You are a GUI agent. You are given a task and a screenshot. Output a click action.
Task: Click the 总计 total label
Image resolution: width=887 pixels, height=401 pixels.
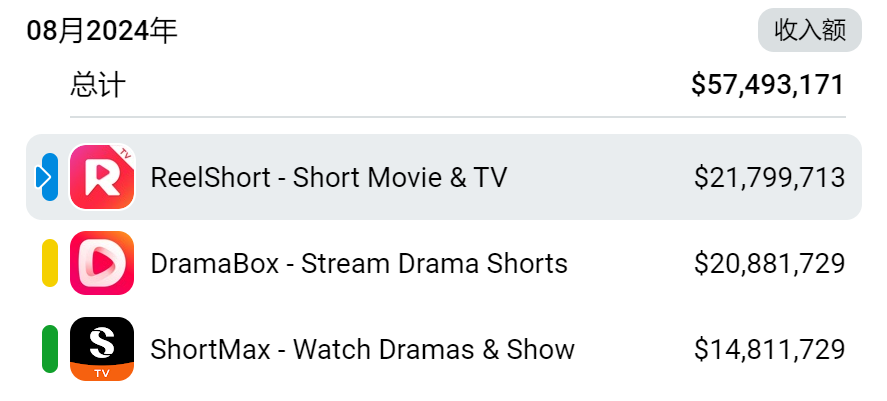(x=98, y=85)
